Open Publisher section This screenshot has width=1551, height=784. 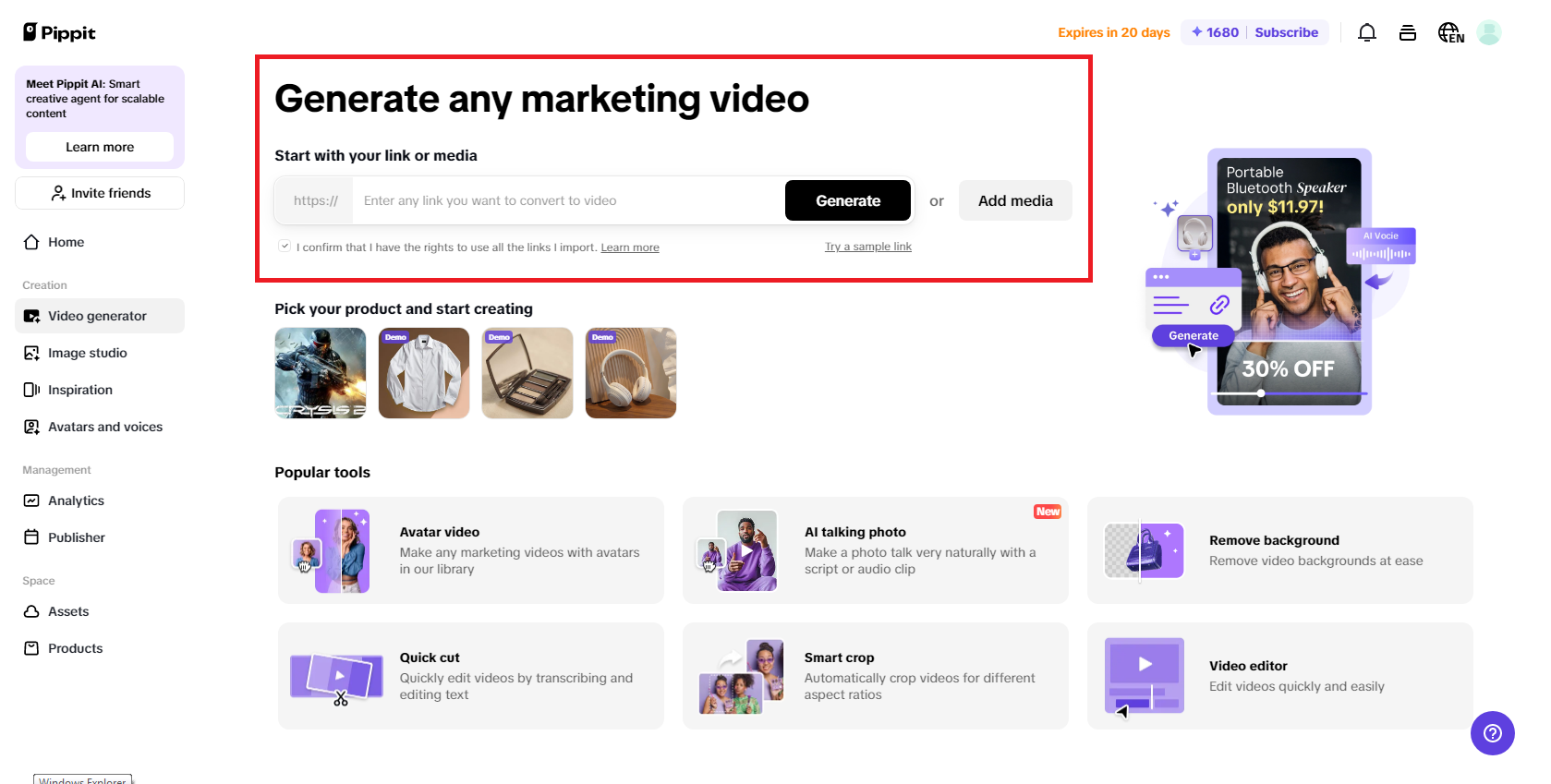[100, 537]
